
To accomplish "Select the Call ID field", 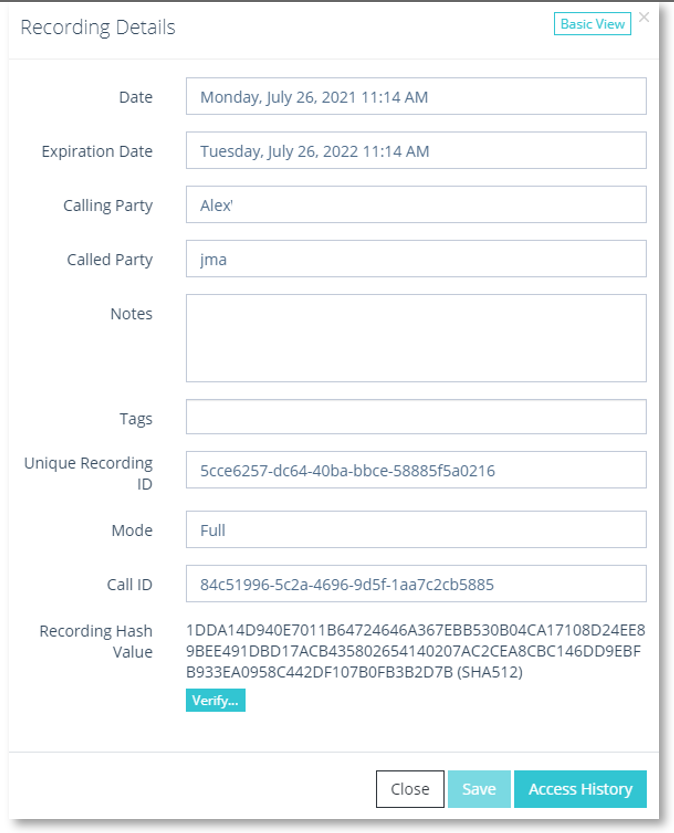I will click(x=416, y=584).
